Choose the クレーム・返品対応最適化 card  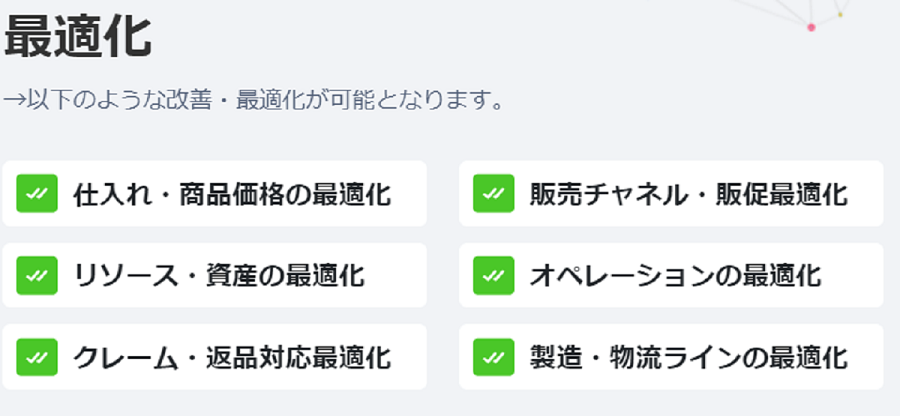click(x=214, y=357)
